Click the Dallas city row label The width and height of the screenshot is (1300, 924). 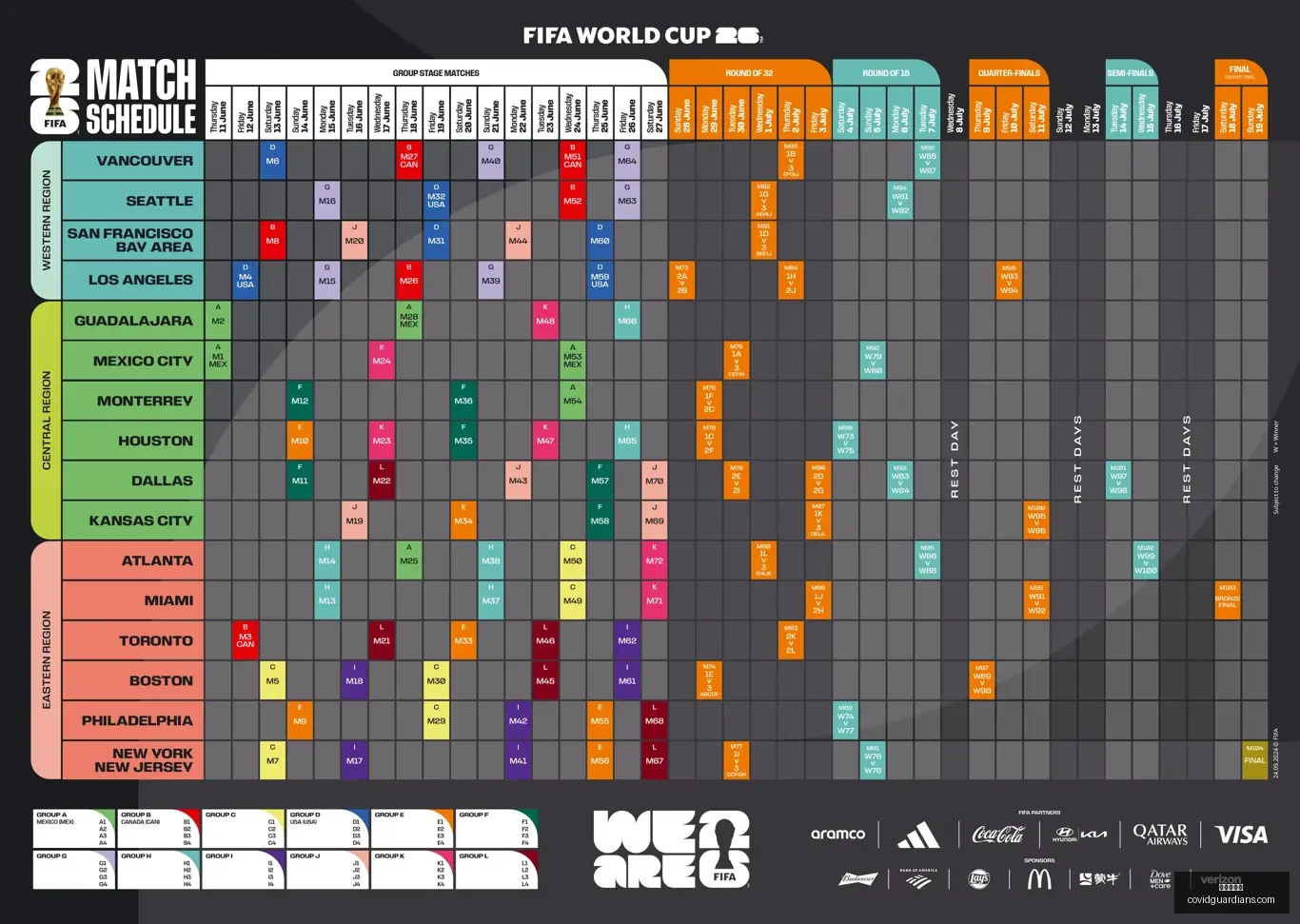click(133, 481)
